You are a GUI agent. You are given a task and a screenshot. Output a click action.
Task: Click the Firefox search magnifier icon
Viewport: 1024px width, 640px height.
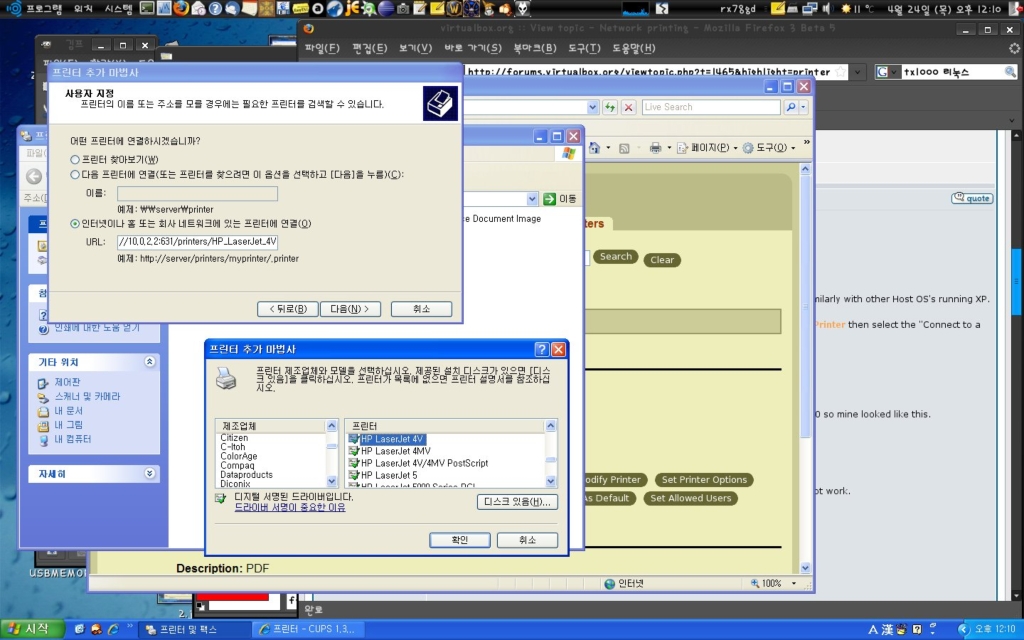(x=1010, y=72)
